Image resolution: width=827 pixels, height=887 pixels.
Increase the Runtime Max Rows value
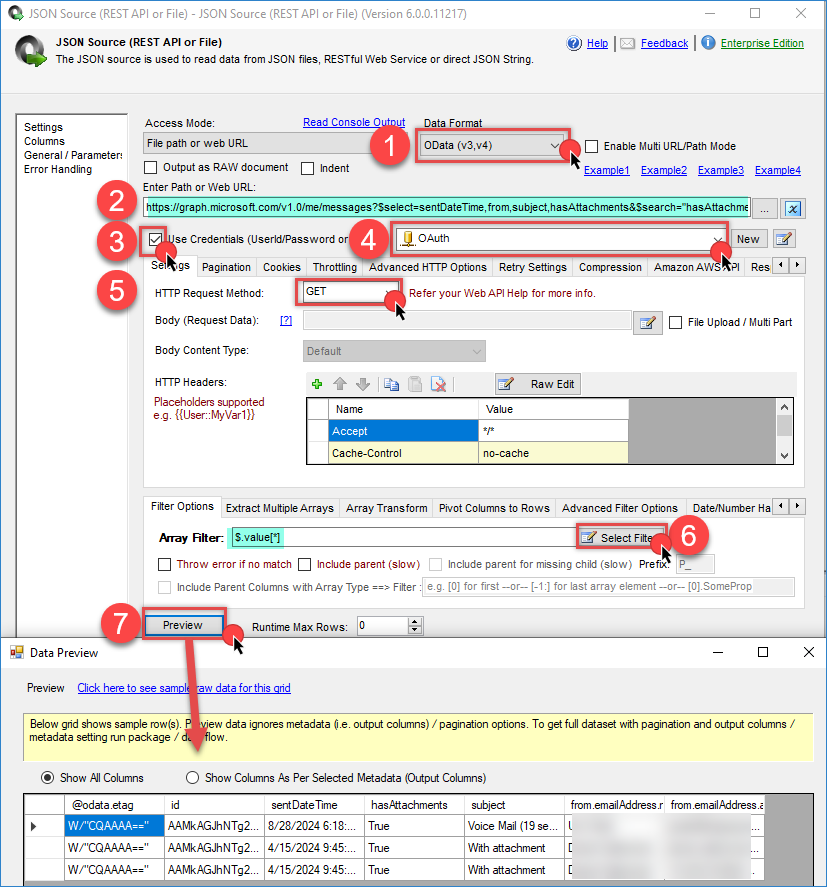416,621
